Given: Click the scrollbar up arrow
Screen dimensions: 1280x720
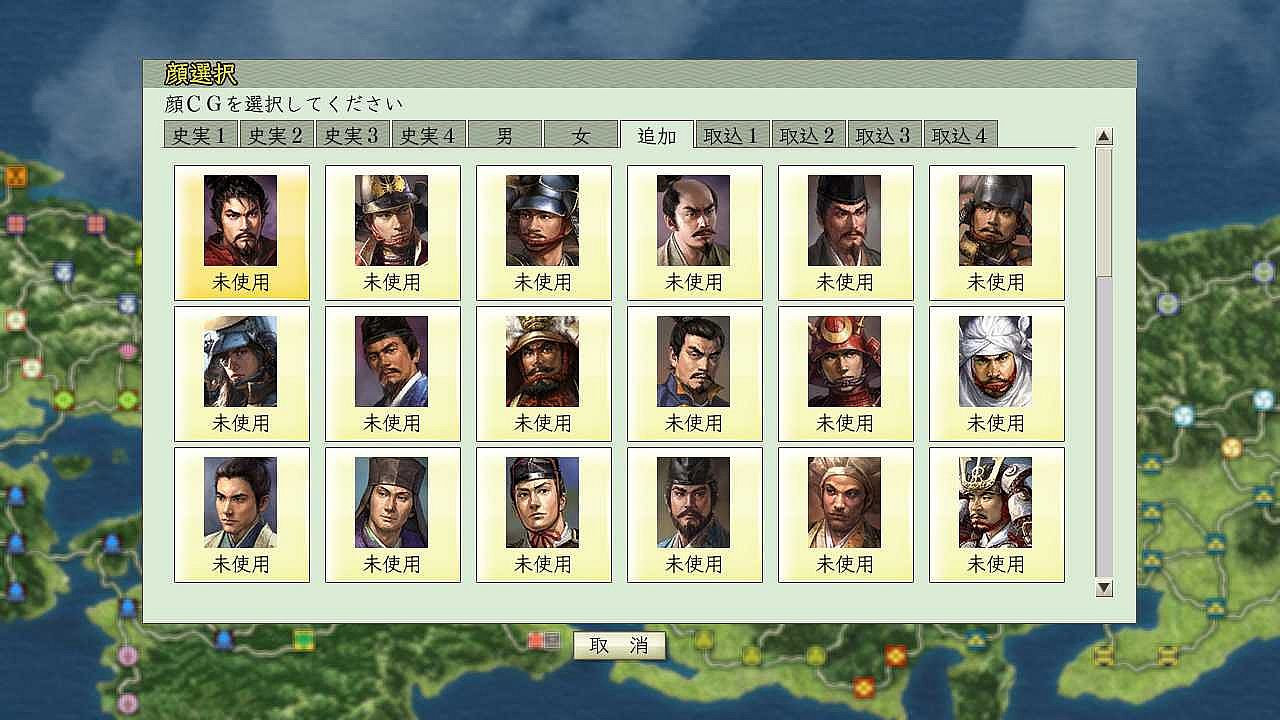Looking at the screenshot, I should 1104,136.
